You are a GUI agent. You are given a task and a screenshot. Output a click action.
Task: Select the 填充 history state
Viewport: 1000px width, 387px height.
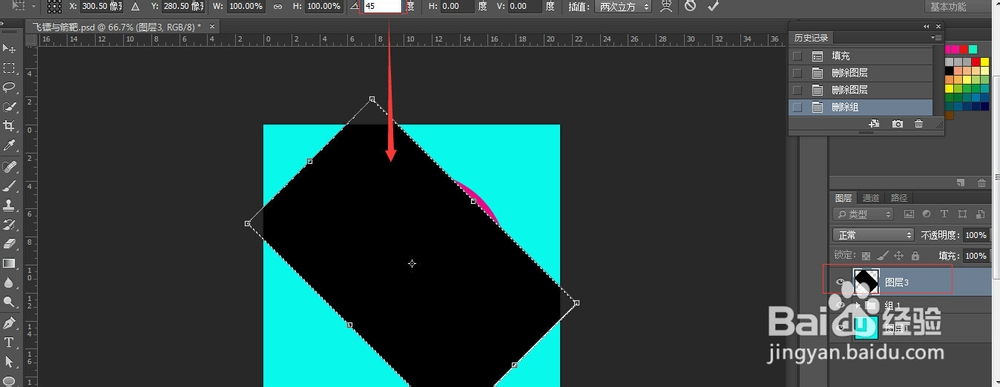(x=861, y=56)
